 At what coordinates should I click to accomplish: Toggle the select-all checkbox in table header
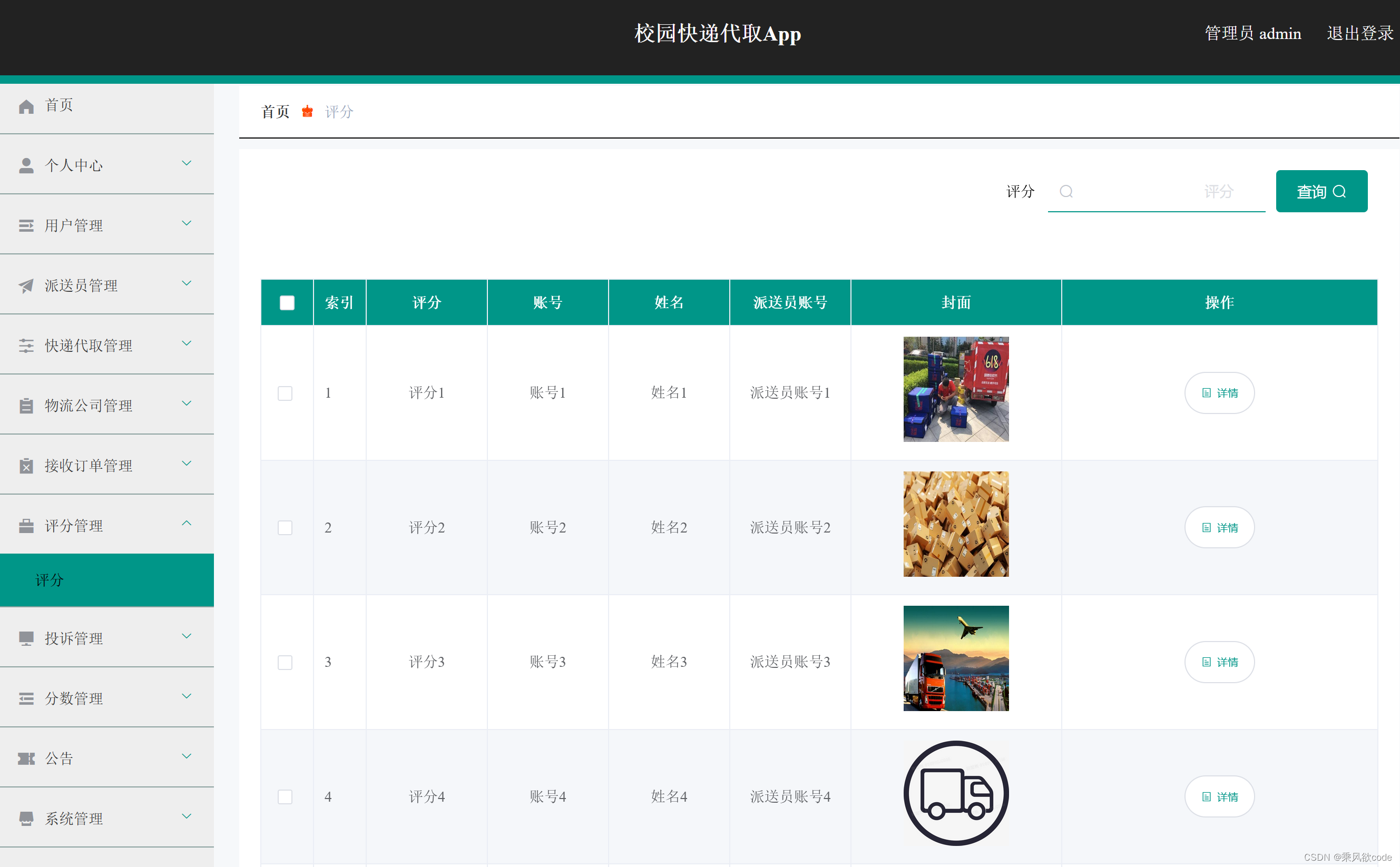pyautogui.click(x=287, y=303)
